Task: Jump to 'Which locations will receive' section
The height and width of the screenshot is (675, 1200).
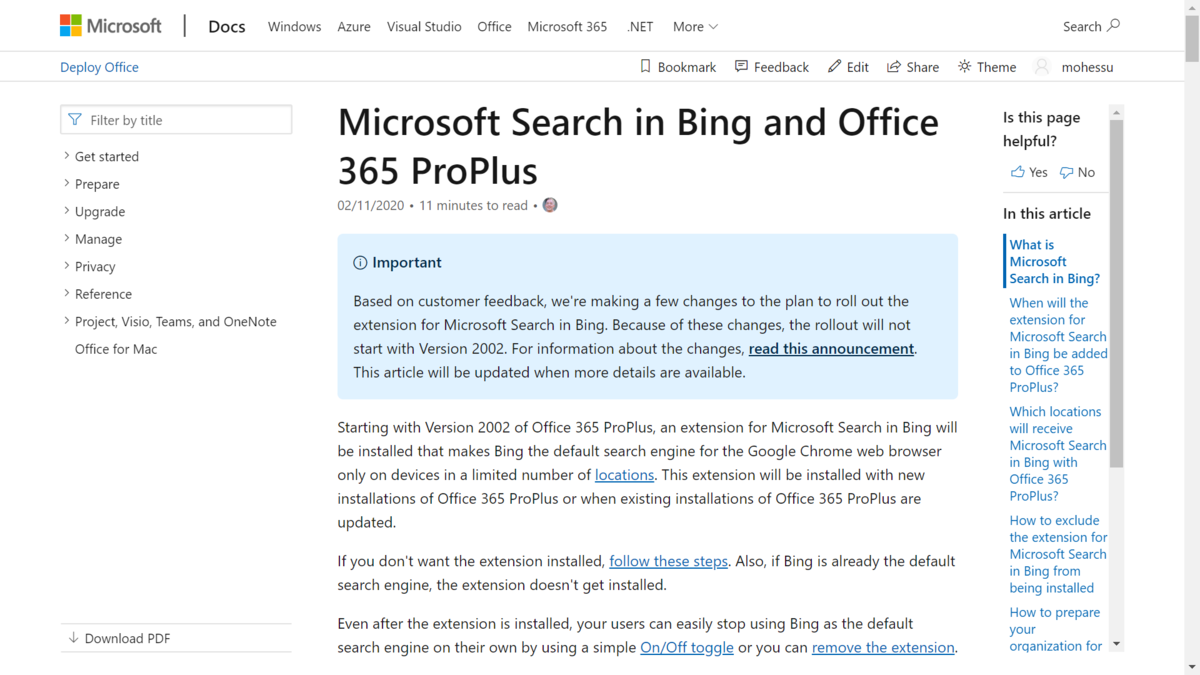Action: [1058, 454]
